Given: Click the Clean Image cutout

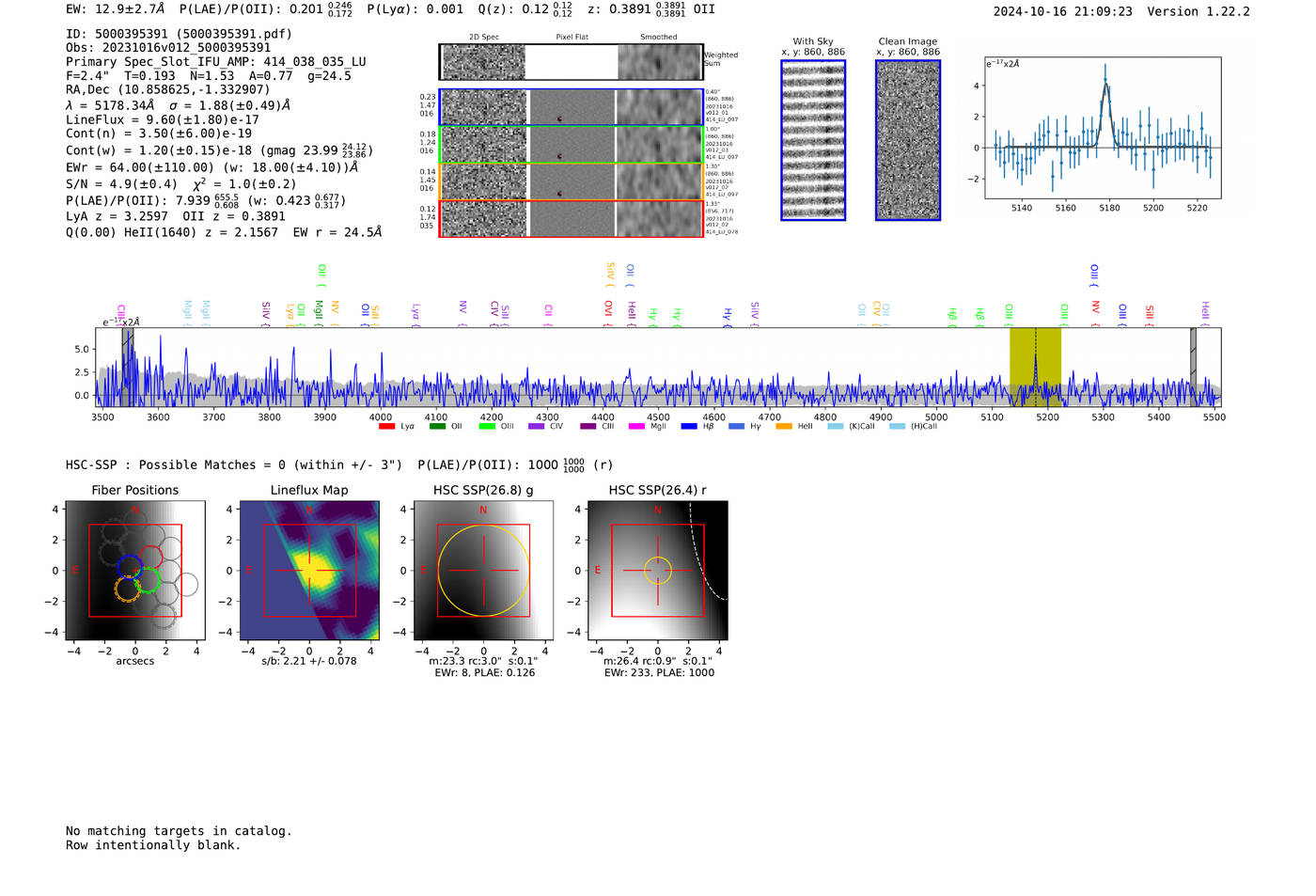Looking at the screenshot, I should [908, 140].
